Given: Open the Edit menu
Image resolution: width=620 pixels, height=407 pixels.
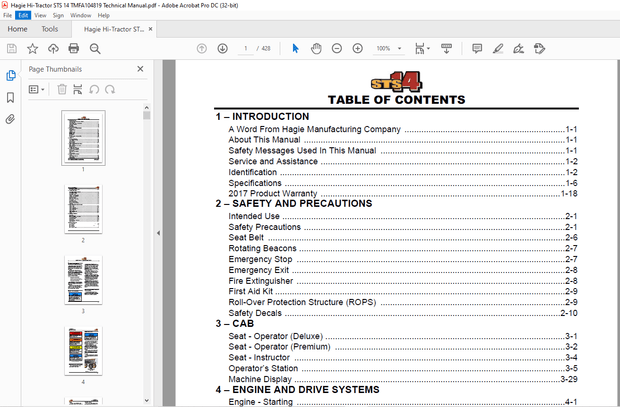Looking at the screenshot, I should 23,15.
